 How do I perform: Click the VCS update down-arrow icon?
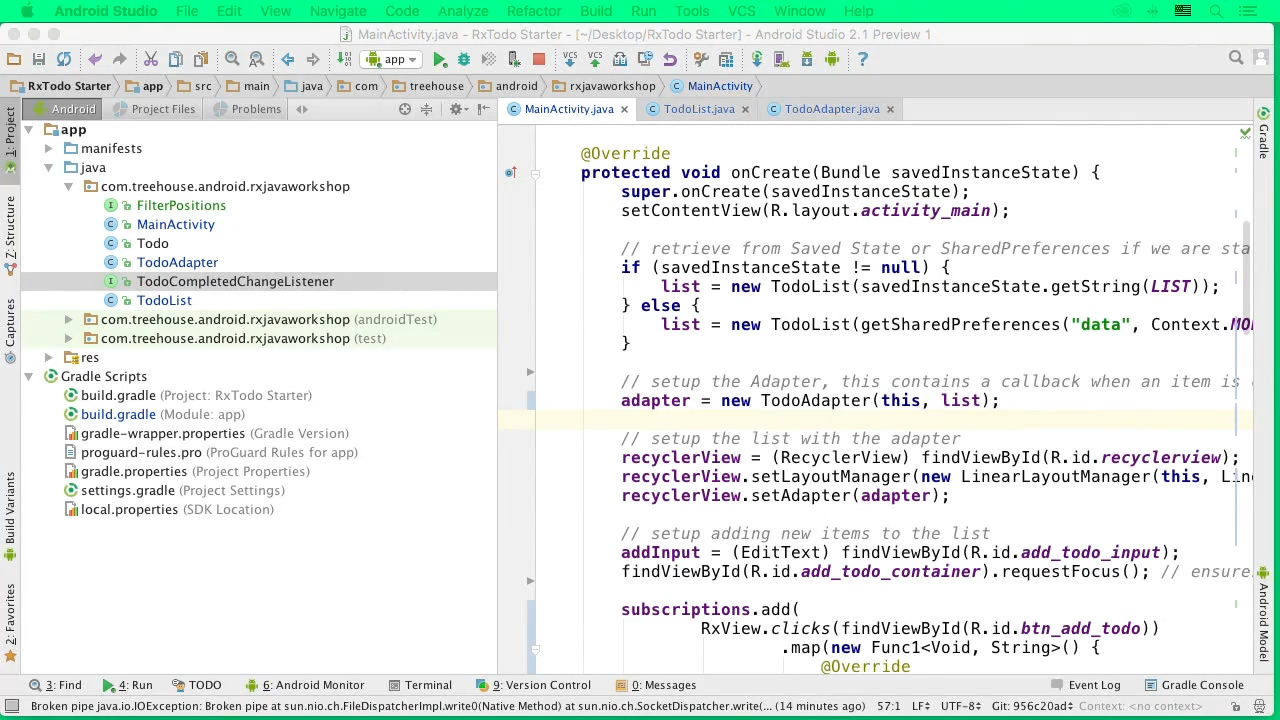tap(570, 59)
